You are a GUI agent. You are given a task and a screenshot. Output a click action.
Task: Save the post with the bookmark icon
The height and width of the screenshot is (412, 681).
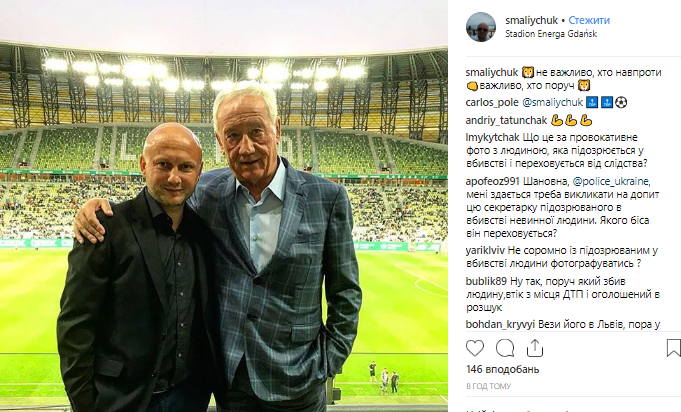click(x=674, y=348)
